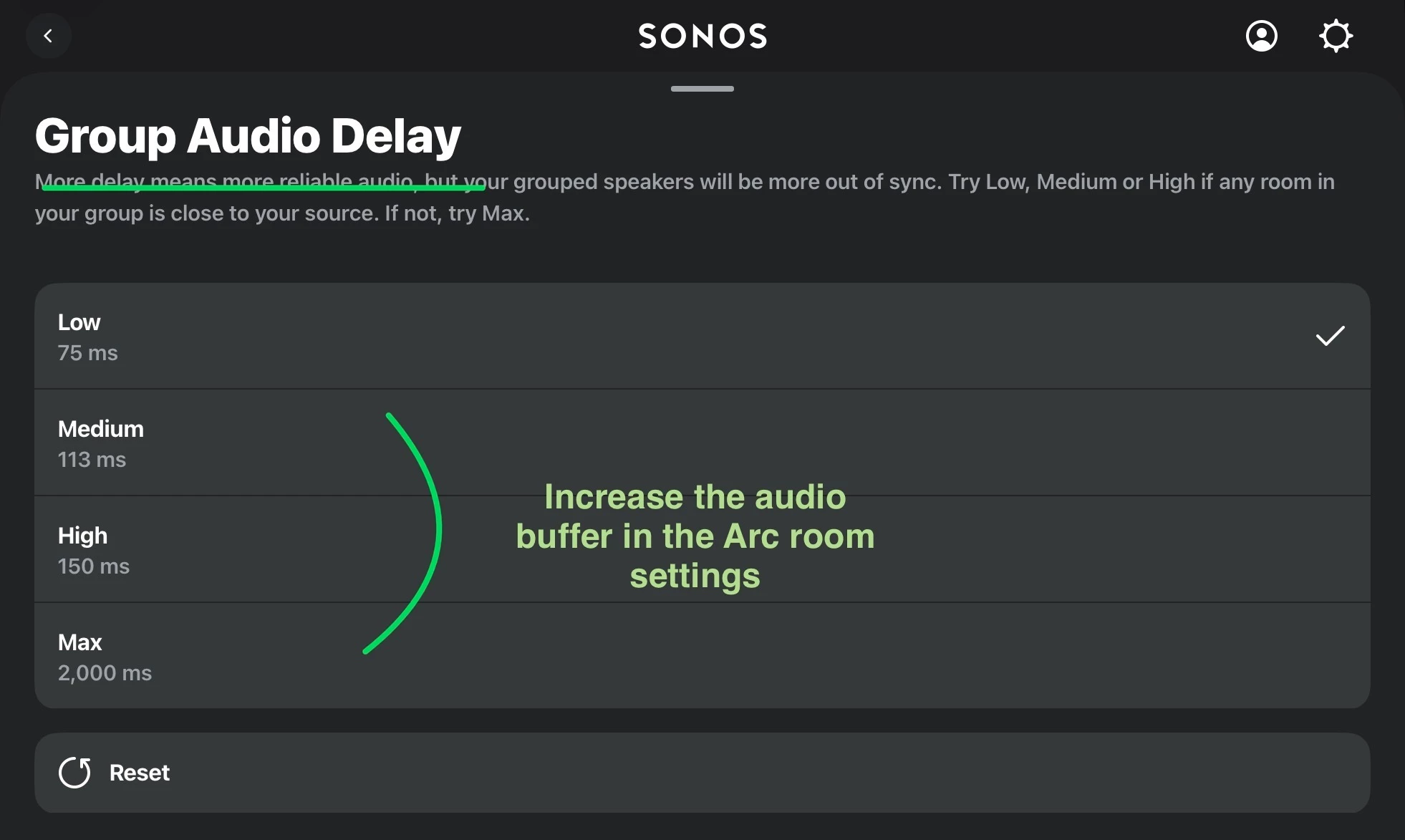1405x840 pixels.
Task: Click the 150 ms value text
Action: (94, 566)
